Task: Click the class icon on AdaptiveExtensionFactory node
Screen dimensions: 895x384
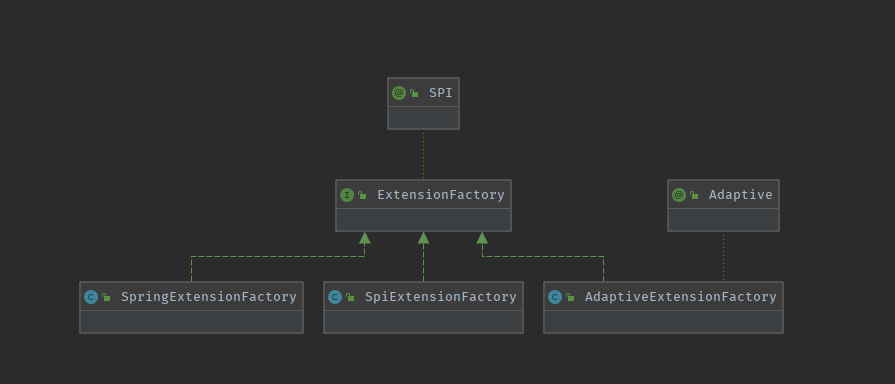Action: pyautogui.click(x=555, y=297)
